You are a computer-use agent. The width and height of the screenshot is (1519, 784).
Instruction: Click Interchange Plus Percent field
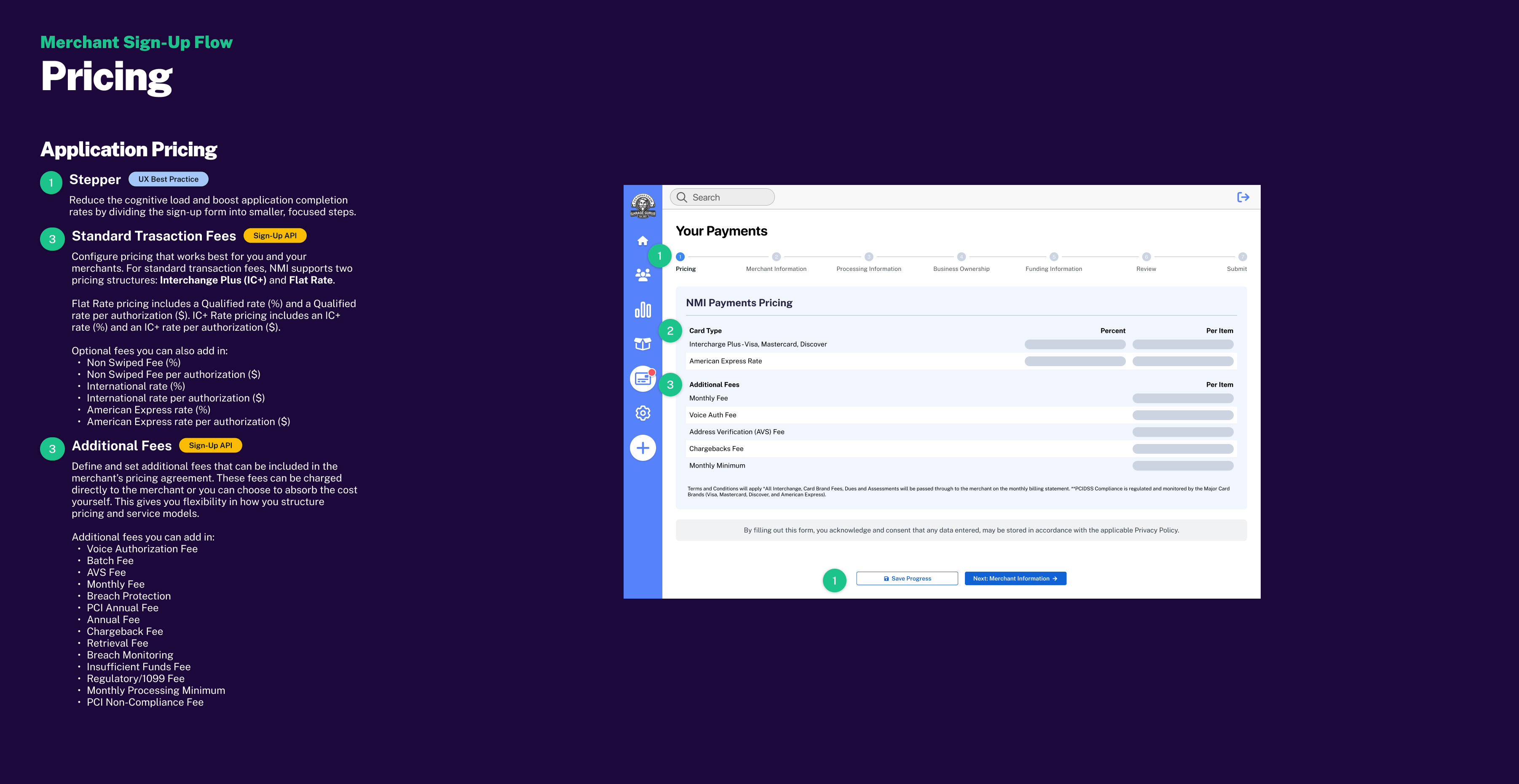coord(1074,344)
